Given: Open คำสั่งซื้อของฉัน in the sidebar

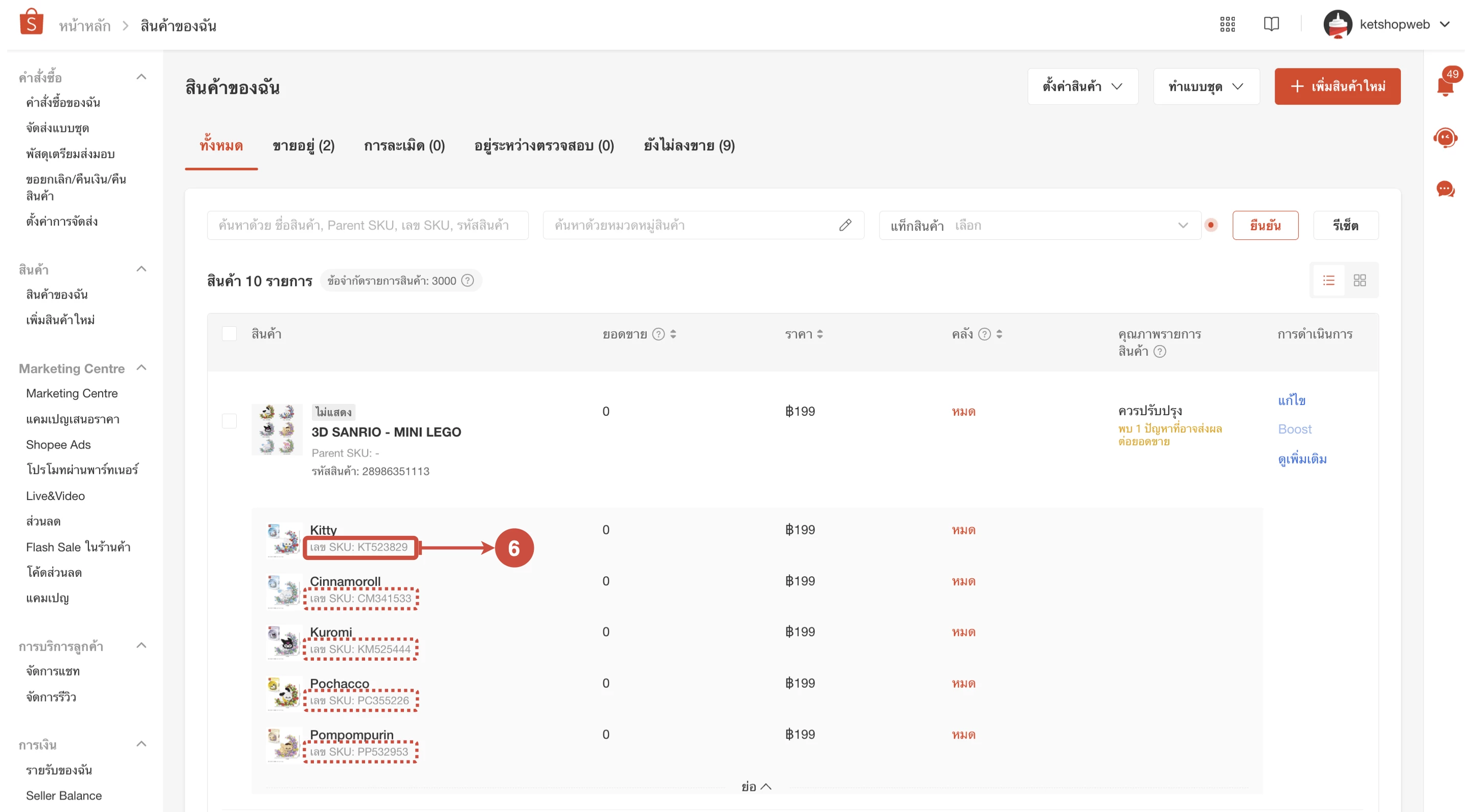Looking at the screenshot, I should pos(63,103).
